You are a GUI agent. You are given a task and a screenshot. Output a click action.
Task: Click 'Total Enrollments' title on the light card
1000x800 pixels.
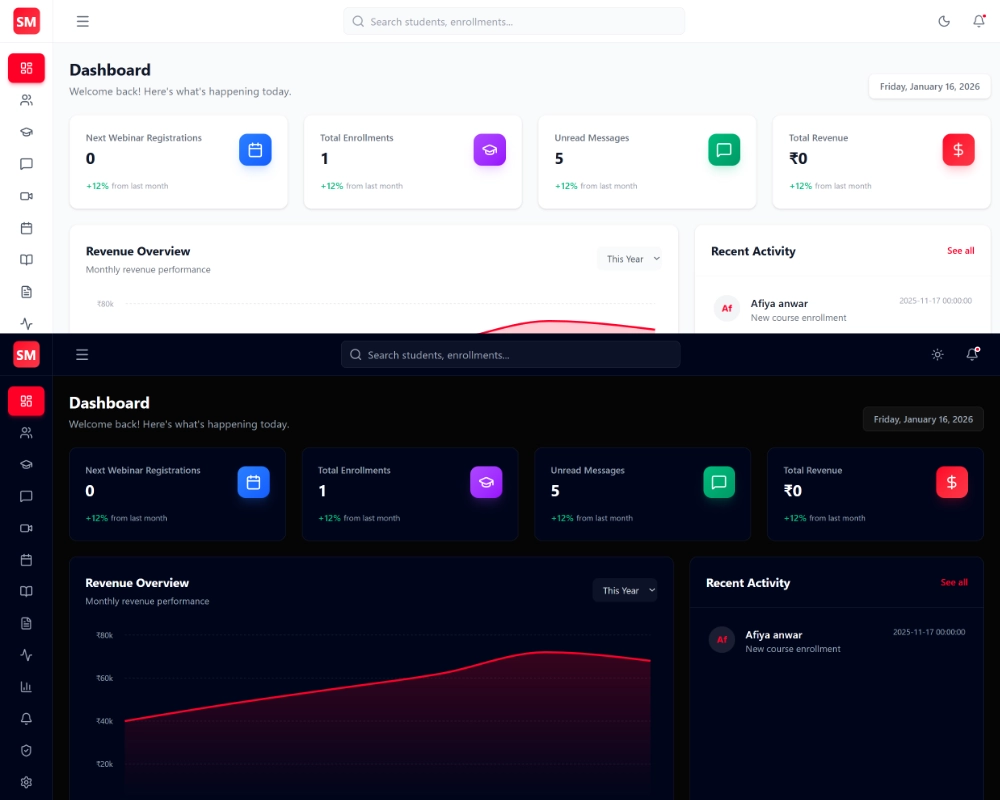tap(357, 138)
